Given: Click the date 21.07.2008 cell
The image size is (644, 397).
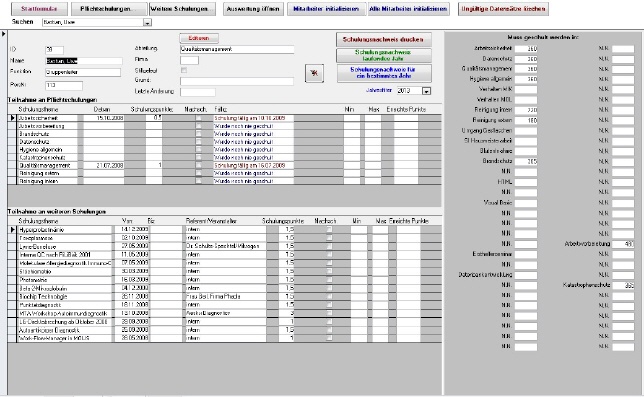Looking at the screenshot, I should click(104, 165).
